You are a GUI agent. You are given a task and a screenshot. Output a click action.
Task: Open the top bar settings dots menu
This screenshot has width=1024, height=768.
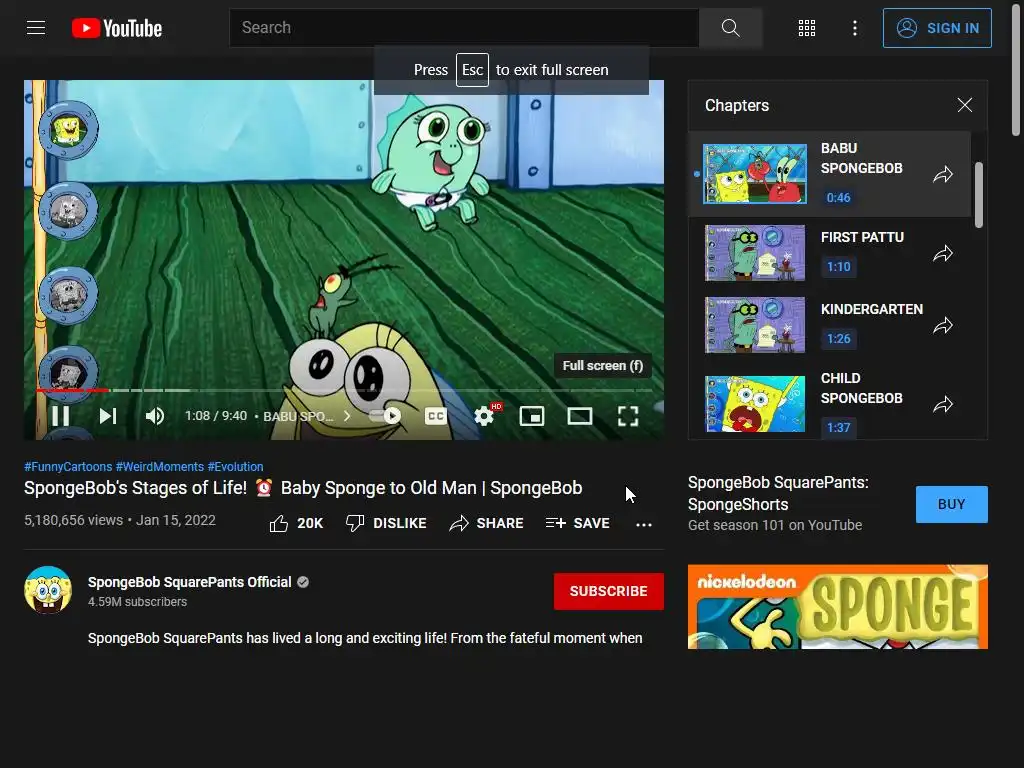(855, 28)
